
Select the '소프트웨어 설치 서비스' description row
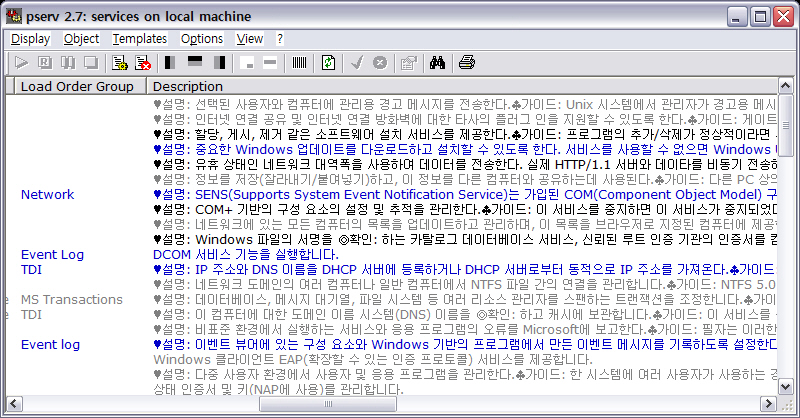(x=465, y=134)
